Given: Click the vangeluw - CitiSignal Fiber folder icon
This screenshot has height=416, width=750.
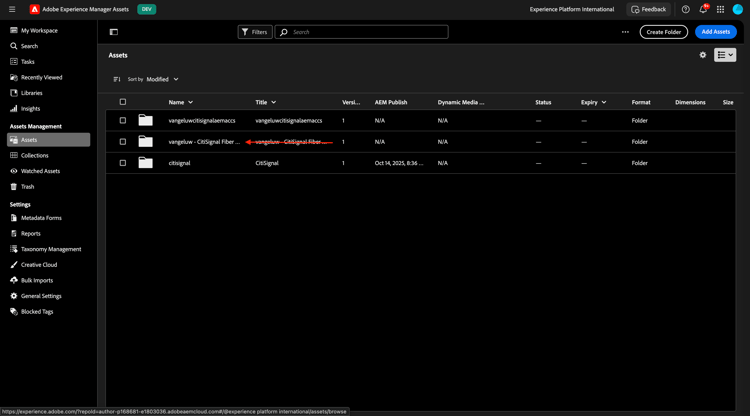Looking at the screenshot, I should pyautogui.click(x=145, y=142).
